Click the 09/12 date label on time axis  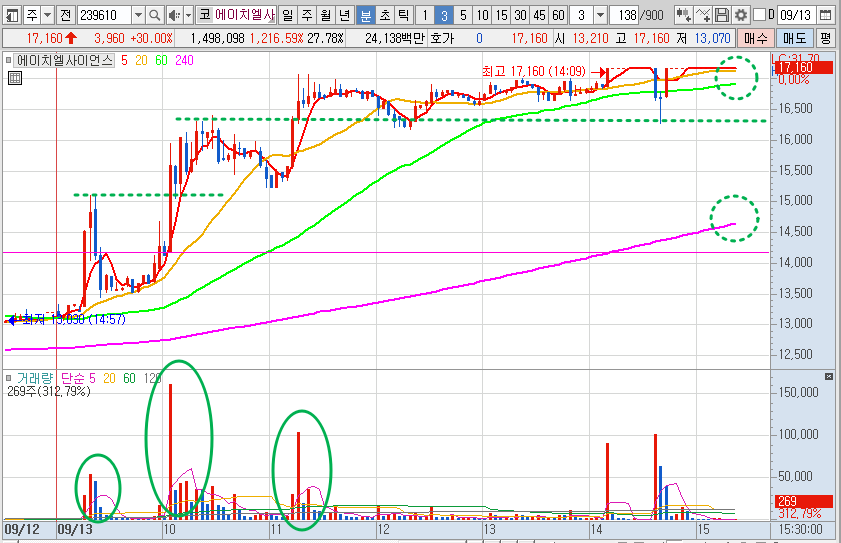pos(22,530)
